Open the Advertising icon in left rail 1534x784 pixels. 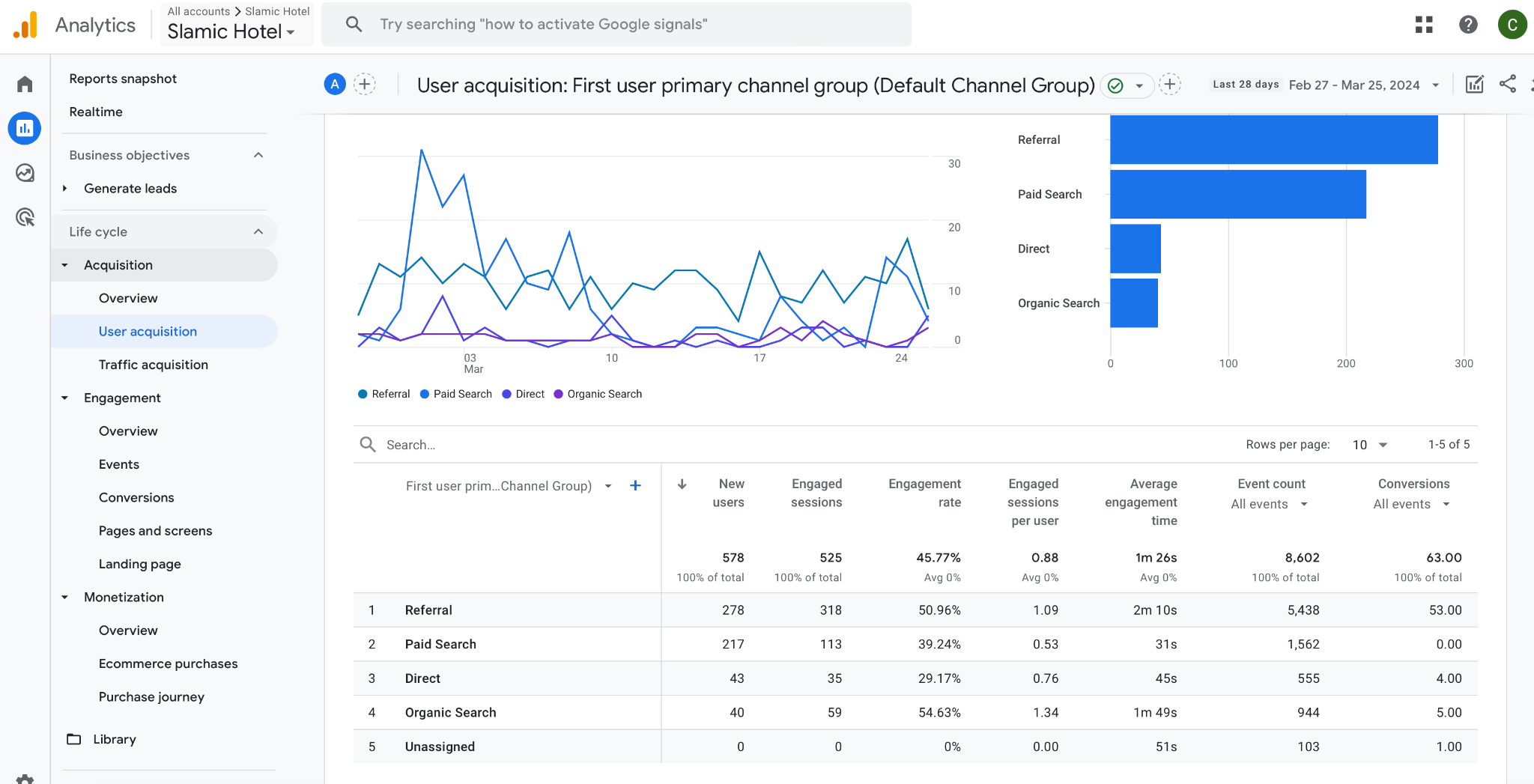coord(25,217)
